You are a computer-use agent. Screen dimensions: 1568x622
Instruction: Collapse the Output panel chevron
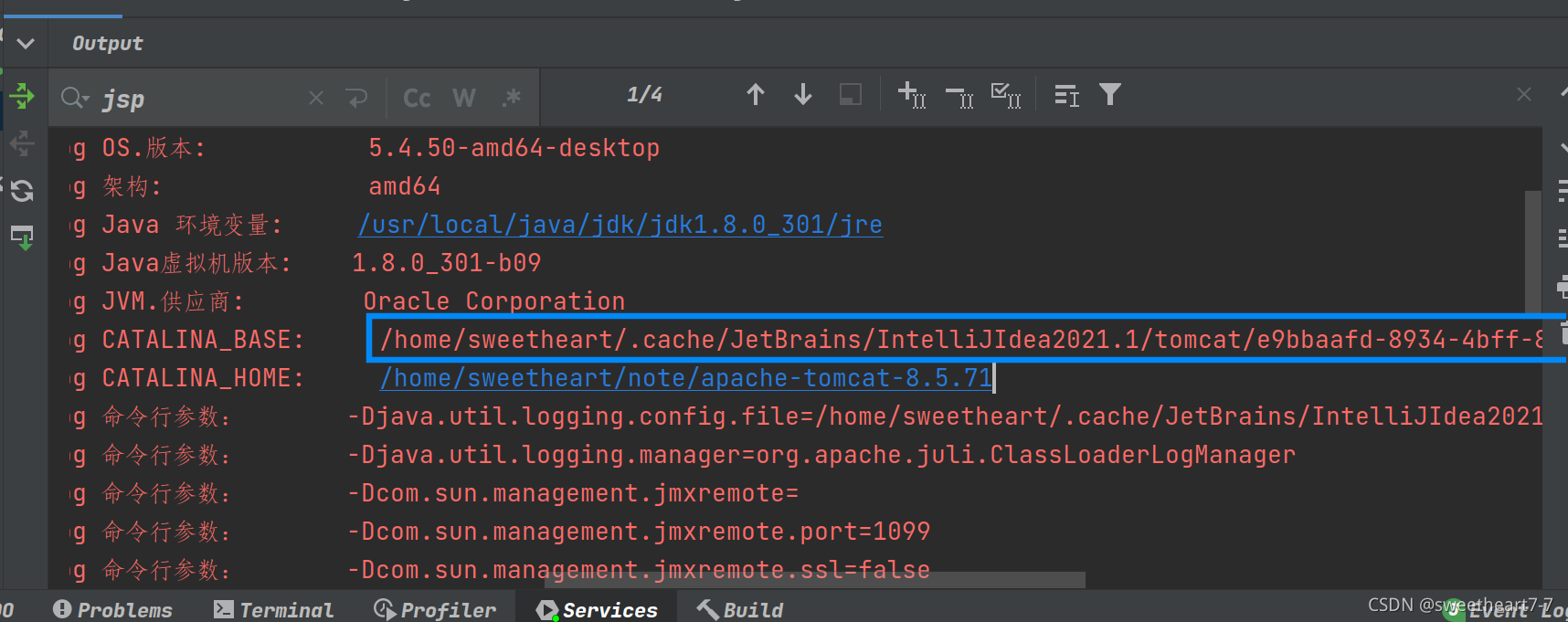click(x=26, y=43)
